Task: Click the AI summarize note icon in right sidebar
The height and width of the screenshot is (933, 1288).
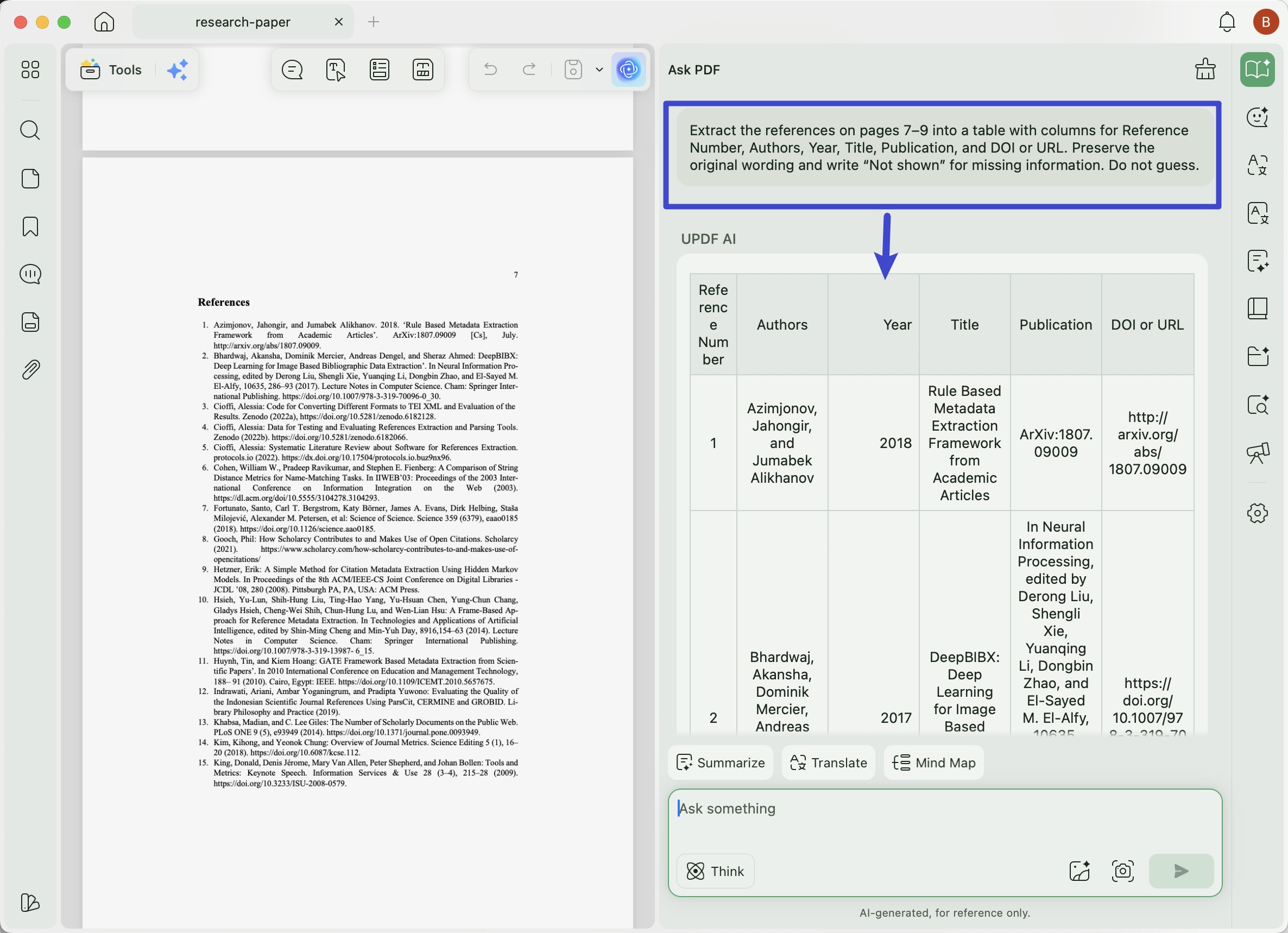Action: pyautogui.click(x=1258, y=261)
